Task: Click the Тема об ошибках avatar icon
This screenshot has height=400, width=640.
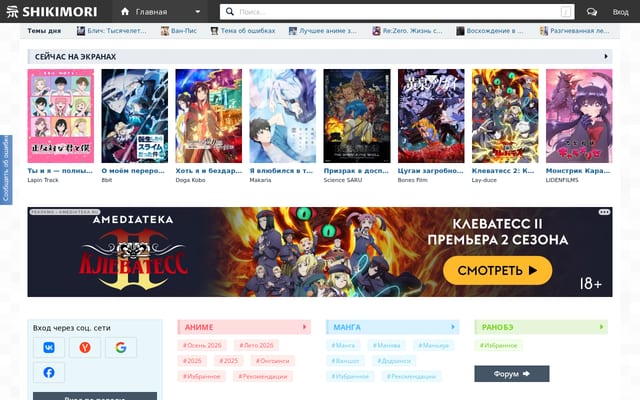Action: click(214, 31)
